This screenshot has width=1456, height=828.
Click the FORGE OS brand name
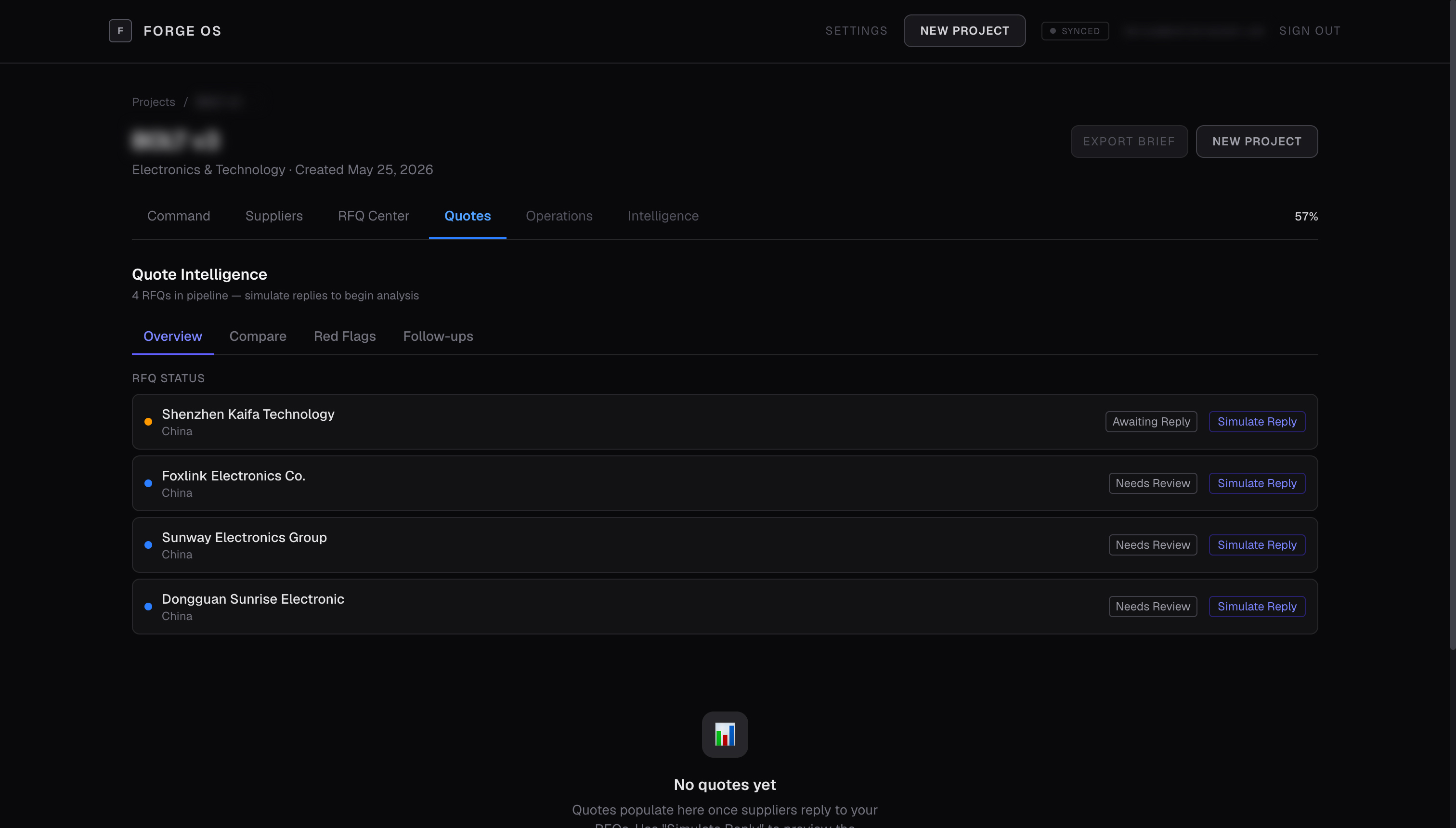click(x=182, y=31)
